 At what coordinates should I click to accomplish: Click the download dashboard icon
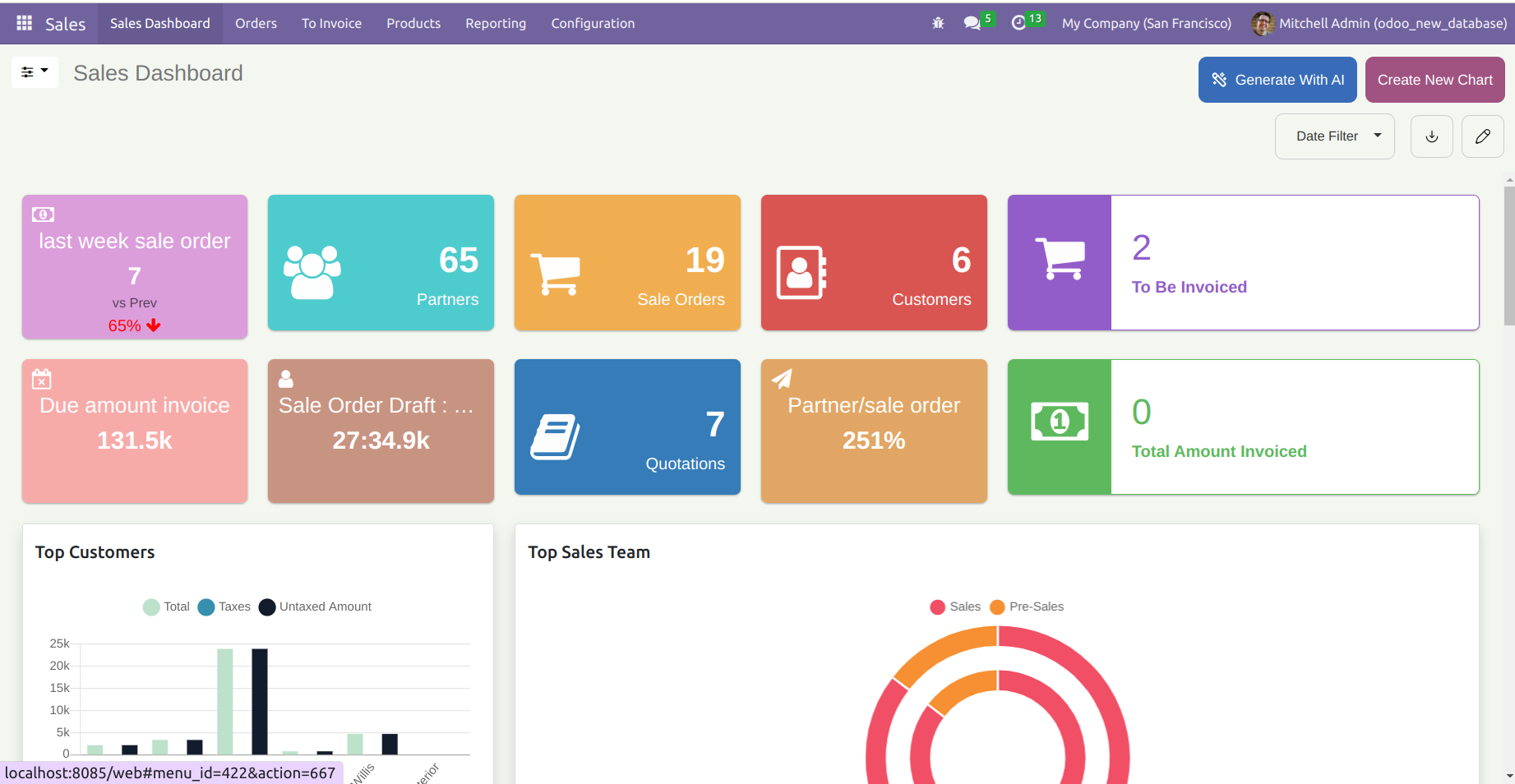point(1431,136)
